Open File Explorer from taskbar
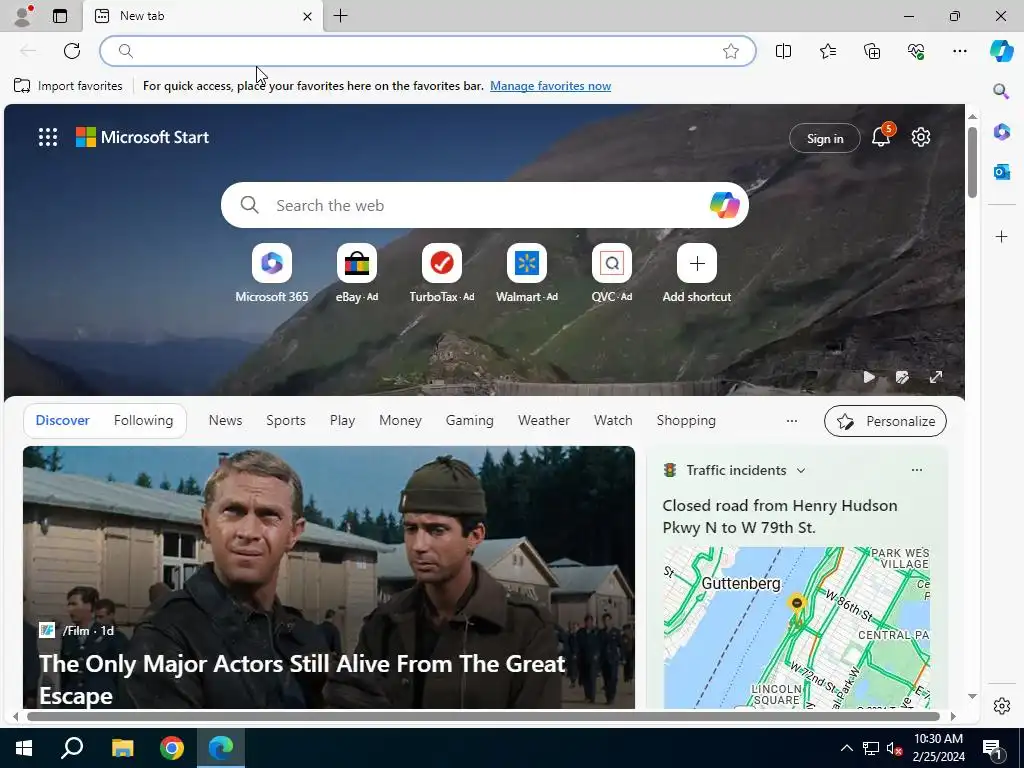The image size is (1024, 768). pos(122,748)
